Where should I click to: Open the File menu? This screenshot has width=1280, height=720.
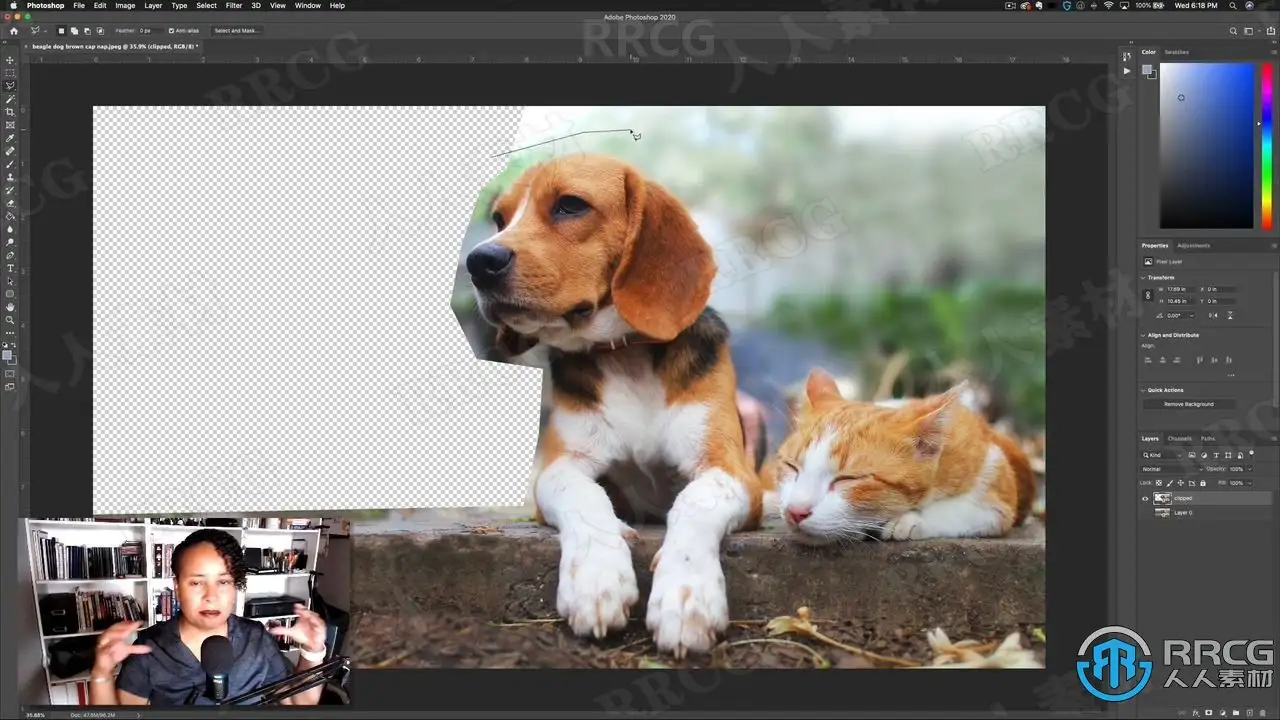click(x=79, y=6)
